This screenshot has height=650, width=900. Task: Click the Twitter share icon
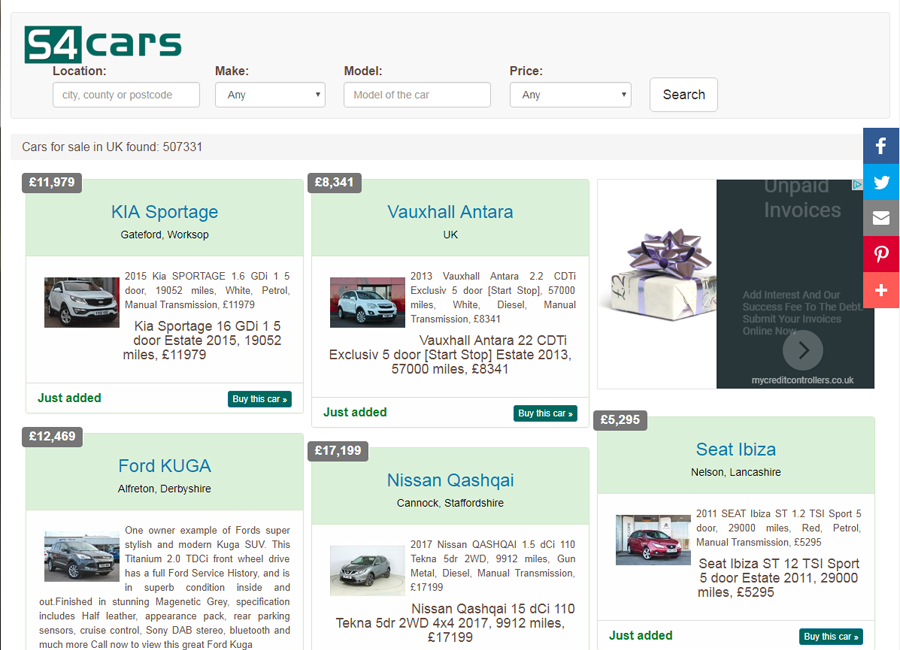pyautogui.click(x=881, y=182)
